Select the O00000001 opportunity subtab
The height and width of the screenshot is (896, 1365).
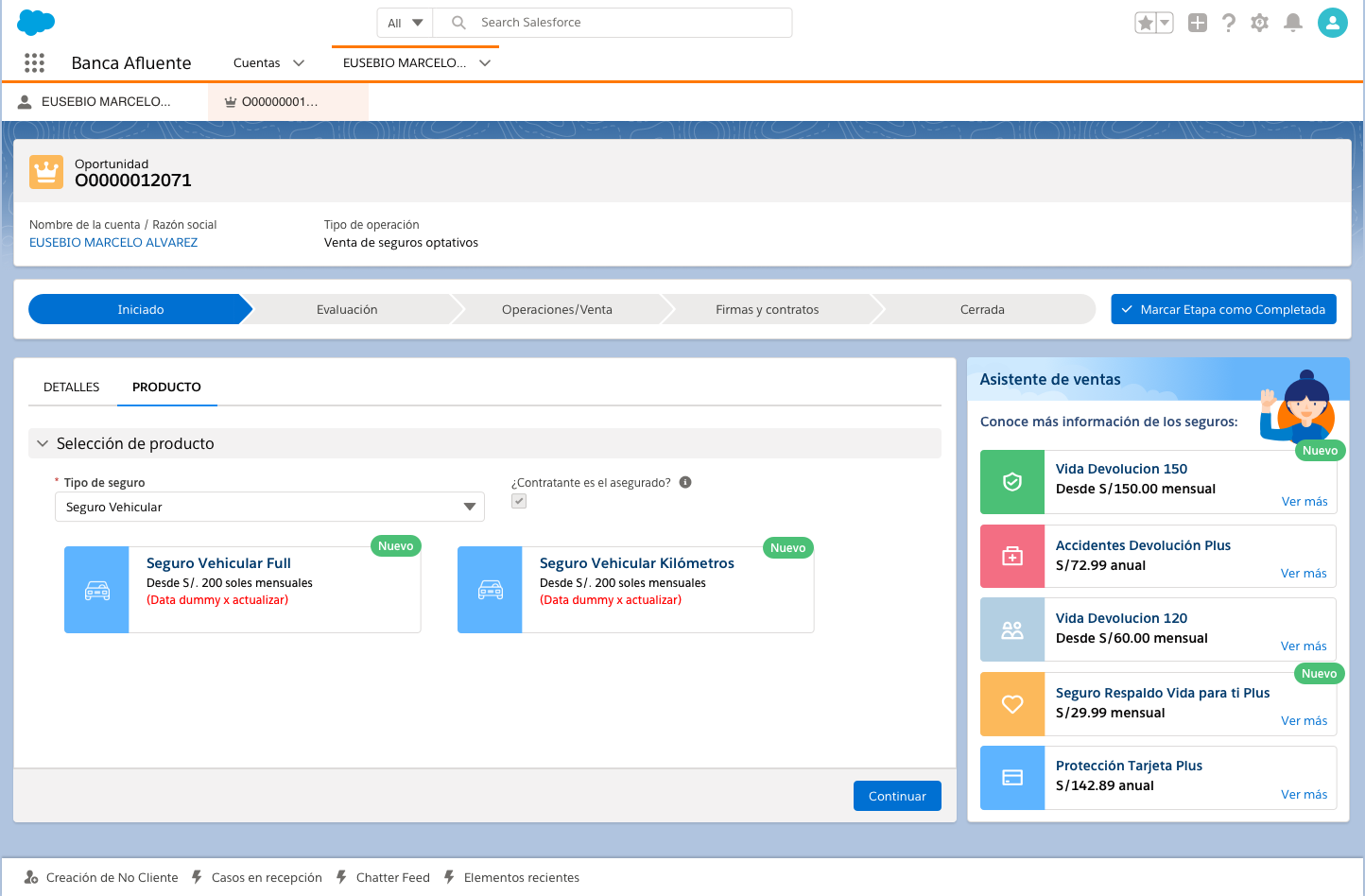288,101
